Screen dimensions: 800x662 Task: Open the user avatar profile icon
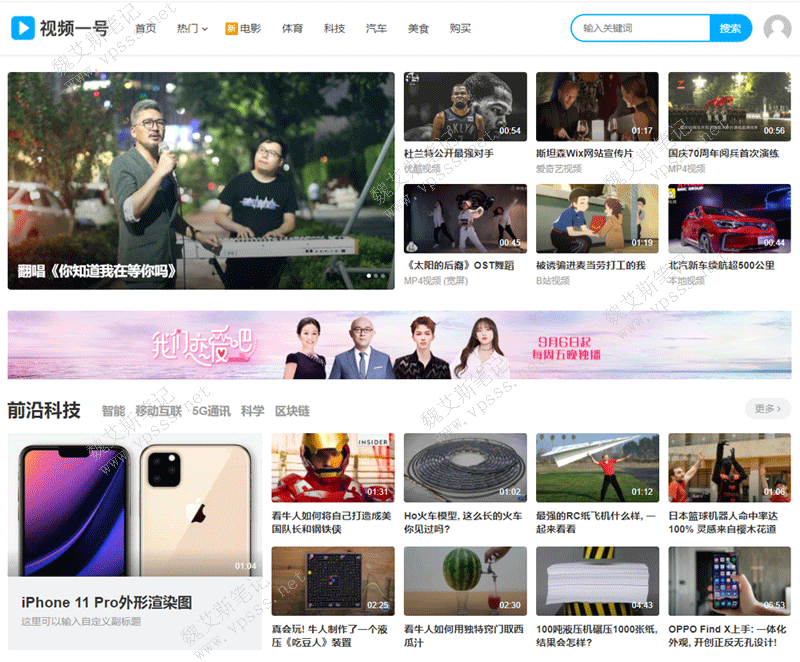776,29
